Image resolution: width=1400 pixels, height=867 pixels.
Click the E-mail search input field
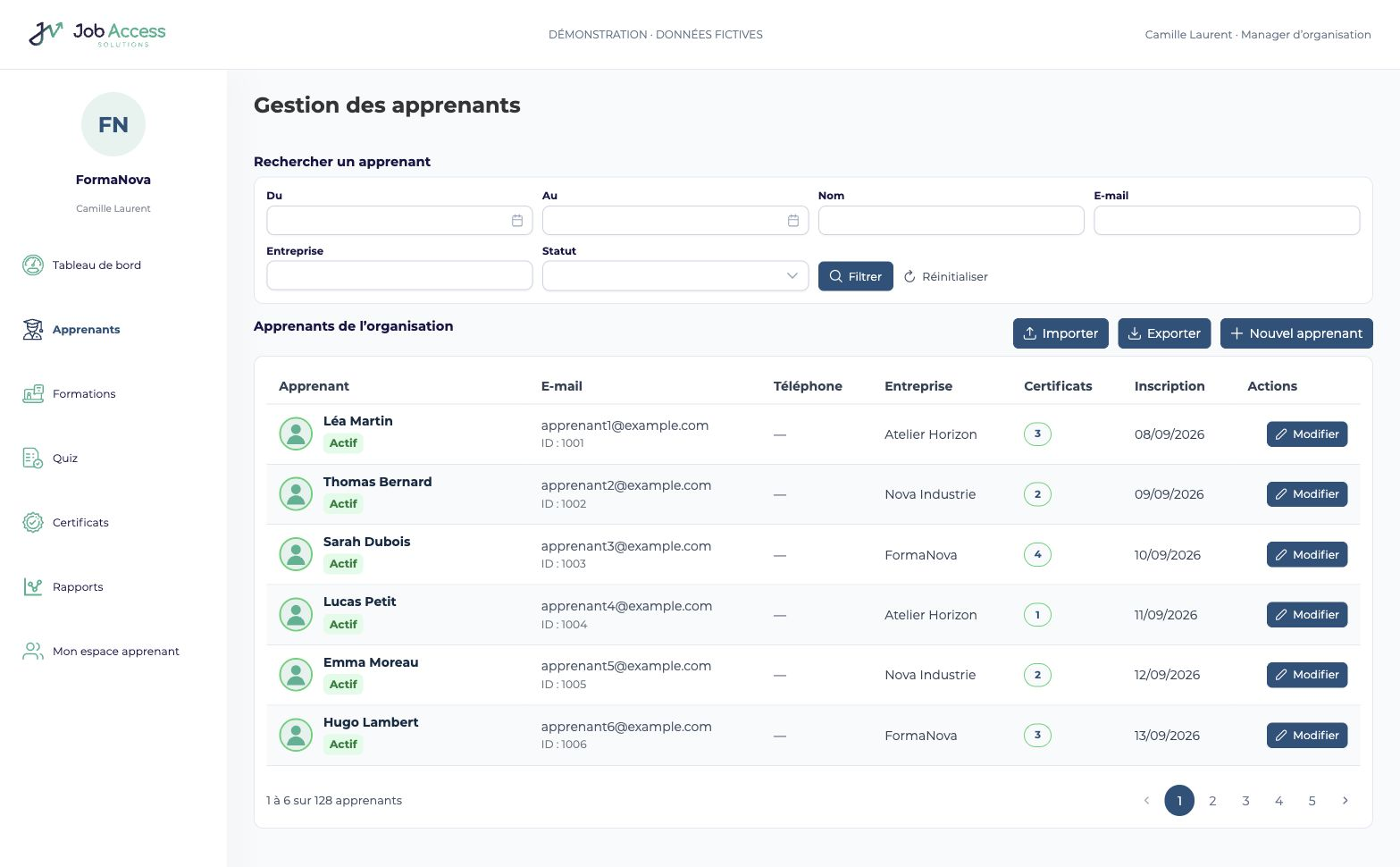1227,221
